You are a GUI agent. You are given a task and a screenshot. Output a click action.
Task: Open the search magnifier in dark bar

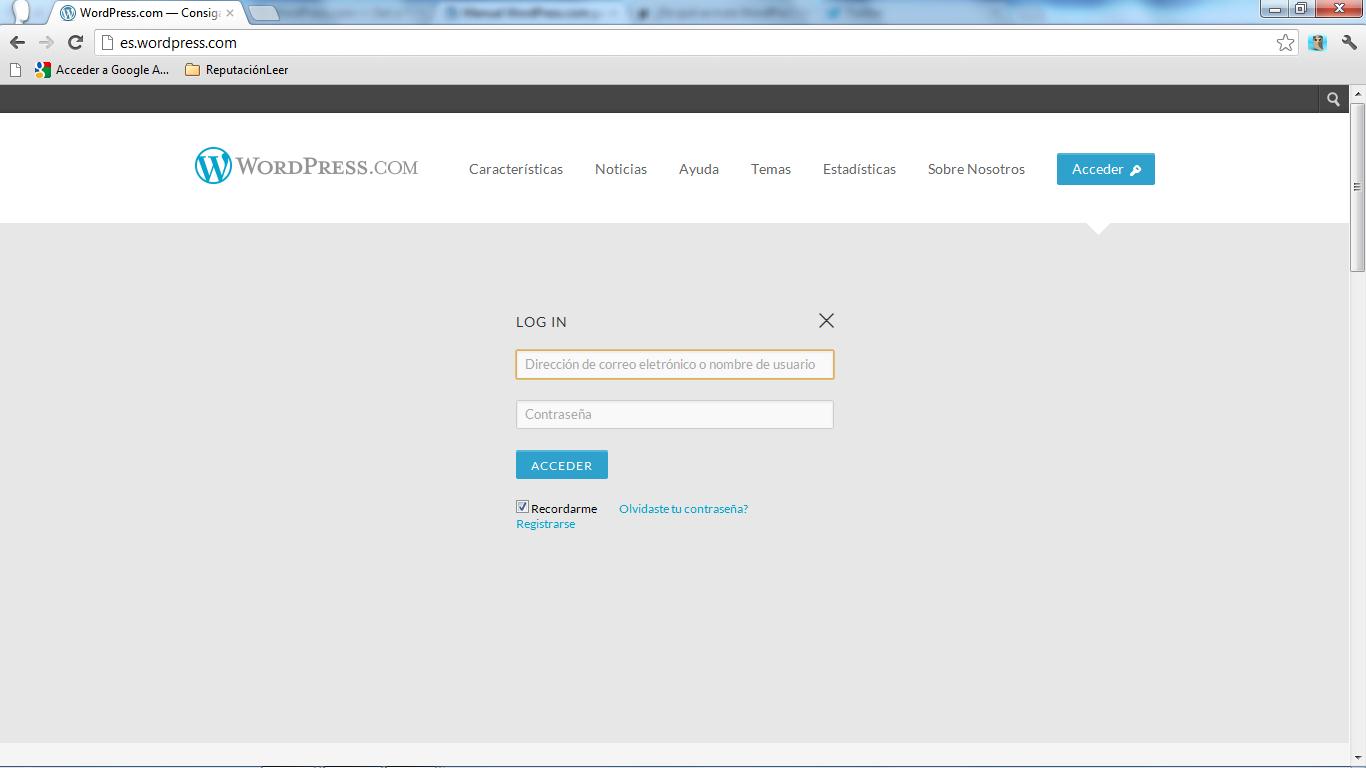pos(1333,99)
